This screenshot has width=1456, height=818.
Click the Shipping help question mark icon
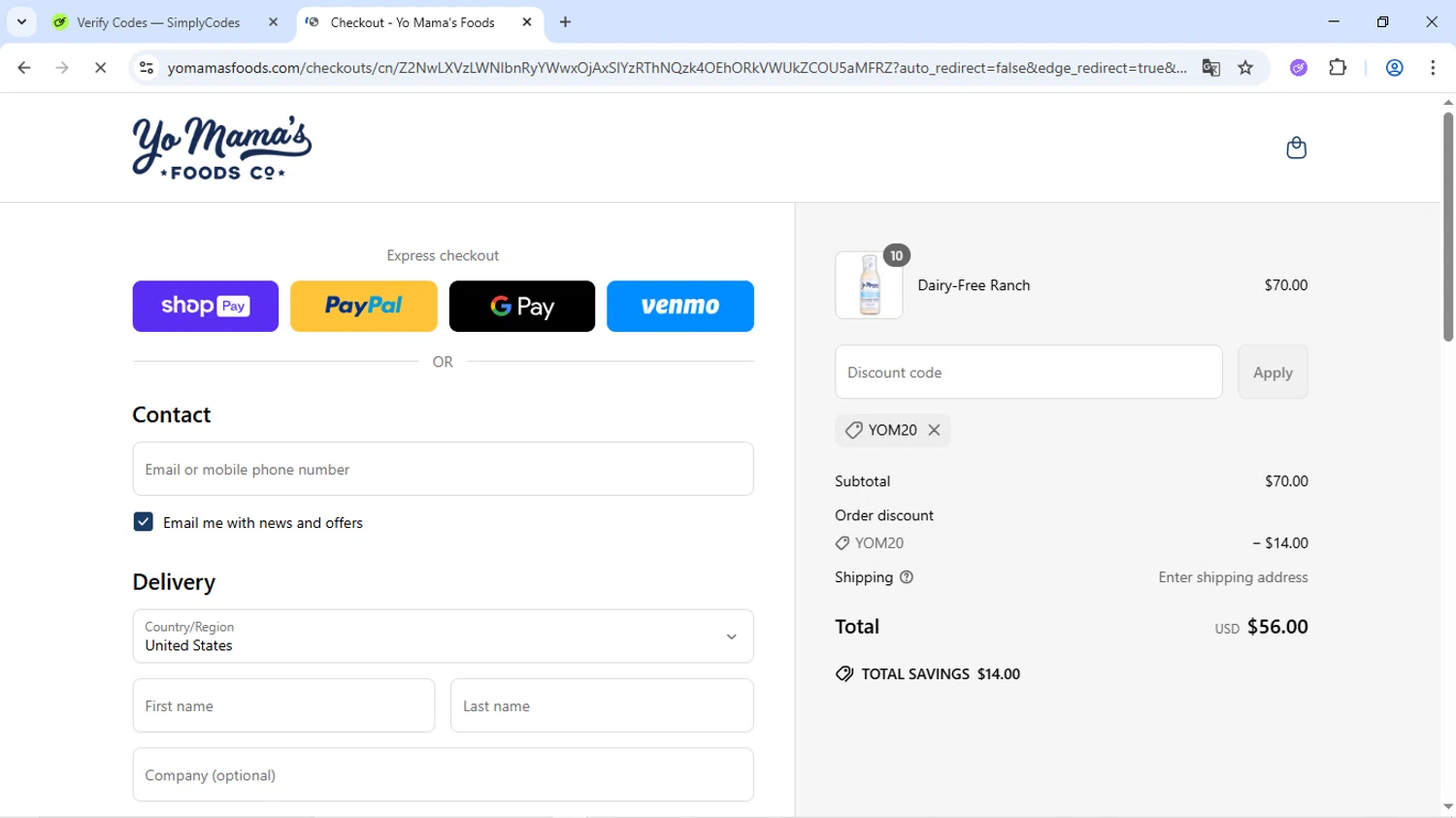tap(907, 577)
